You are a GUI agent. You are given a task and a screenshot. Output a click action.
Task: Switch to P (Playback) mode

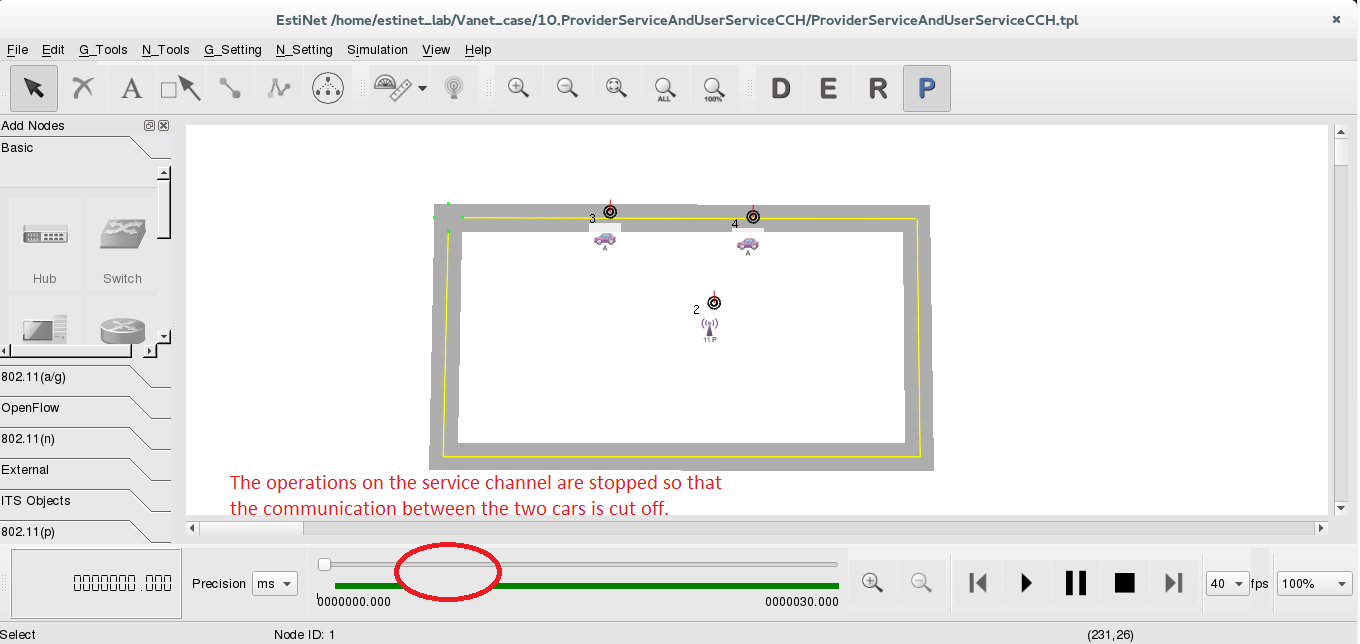(927, 88)
